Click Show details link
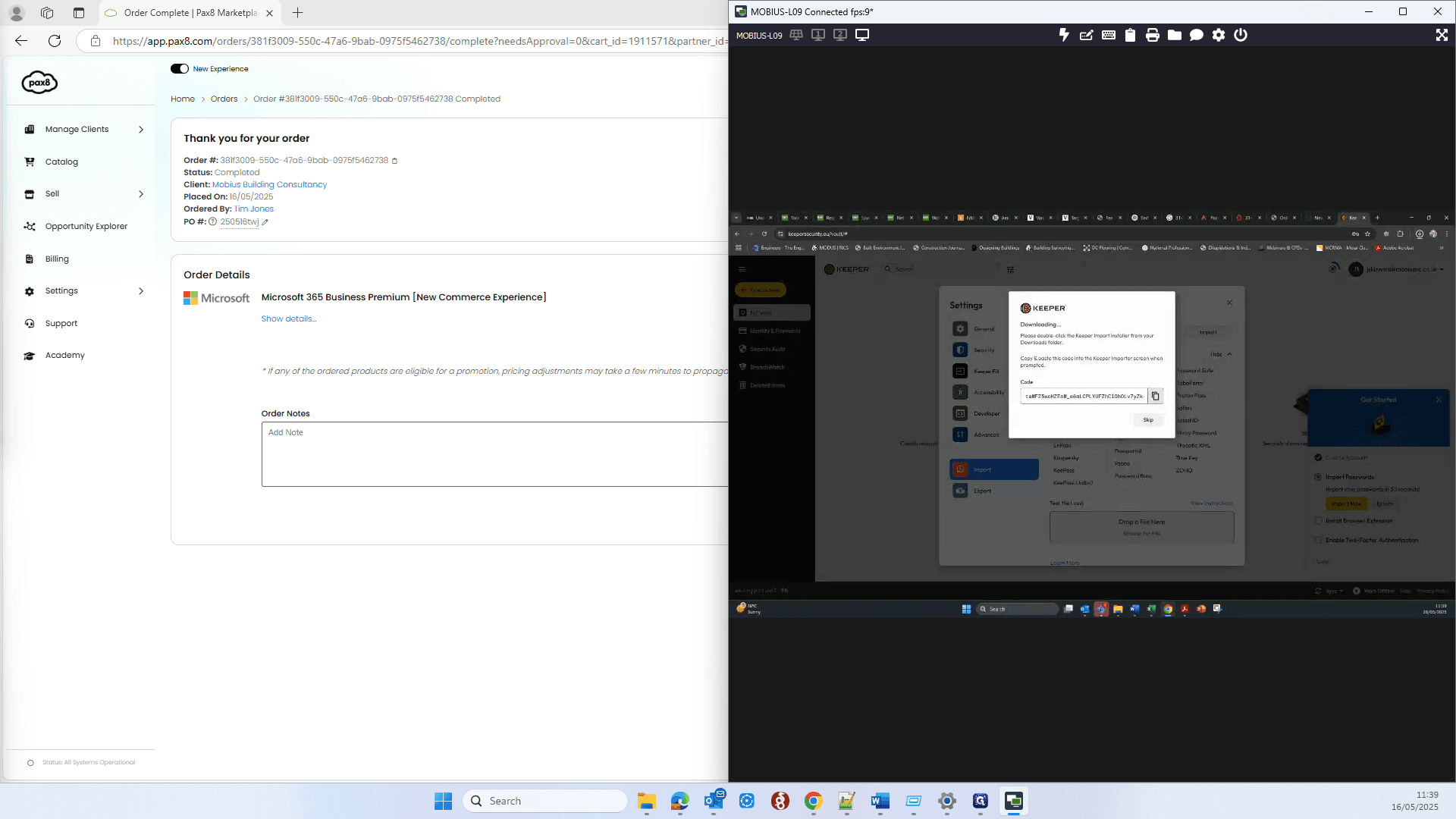The height and width of the screenshot is (819, 1456). (289, 319)
